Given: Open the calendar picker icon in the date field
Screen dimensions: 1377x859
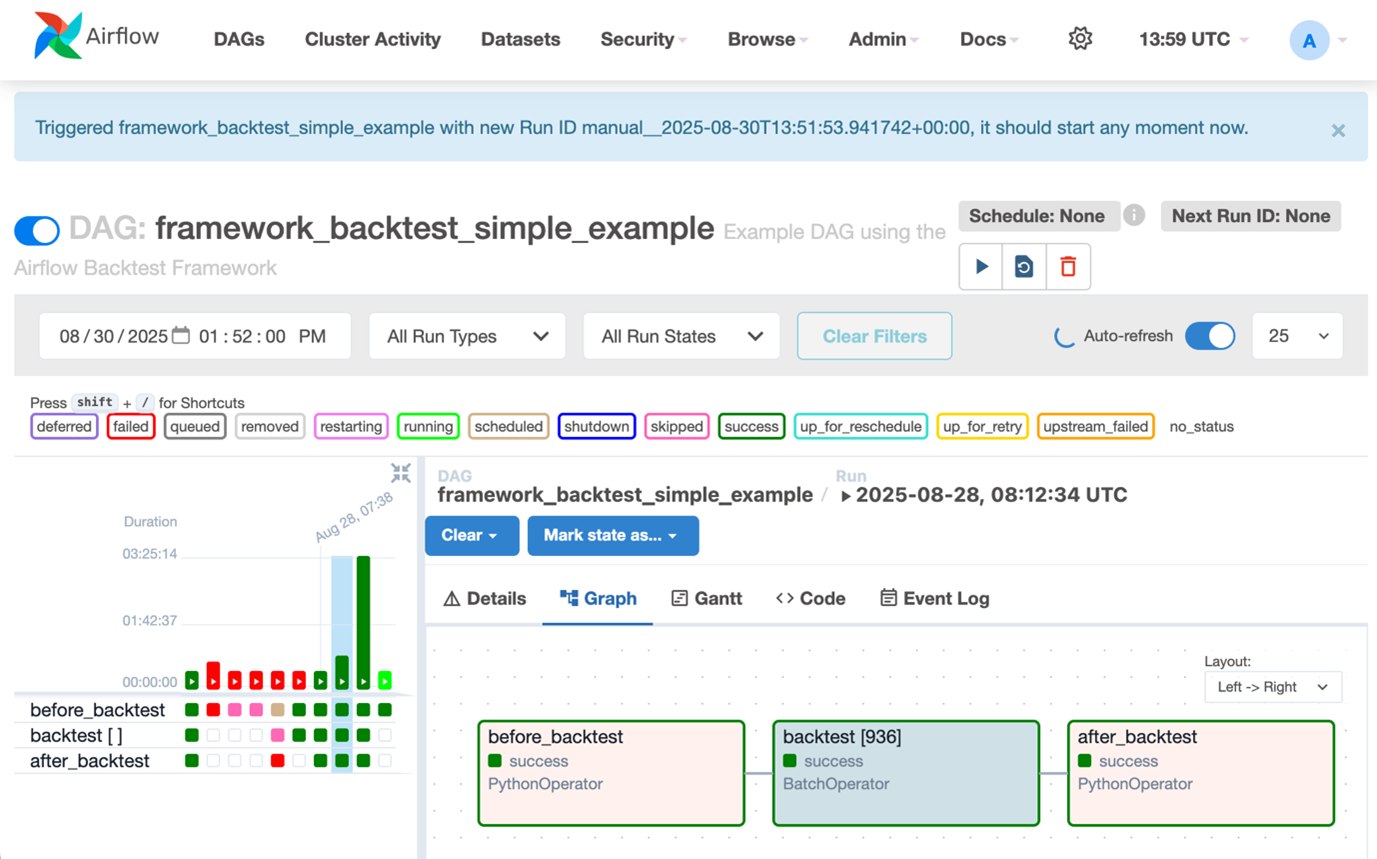Looking at the screenshot, I should pyautogui.click(x=181, y=336).
